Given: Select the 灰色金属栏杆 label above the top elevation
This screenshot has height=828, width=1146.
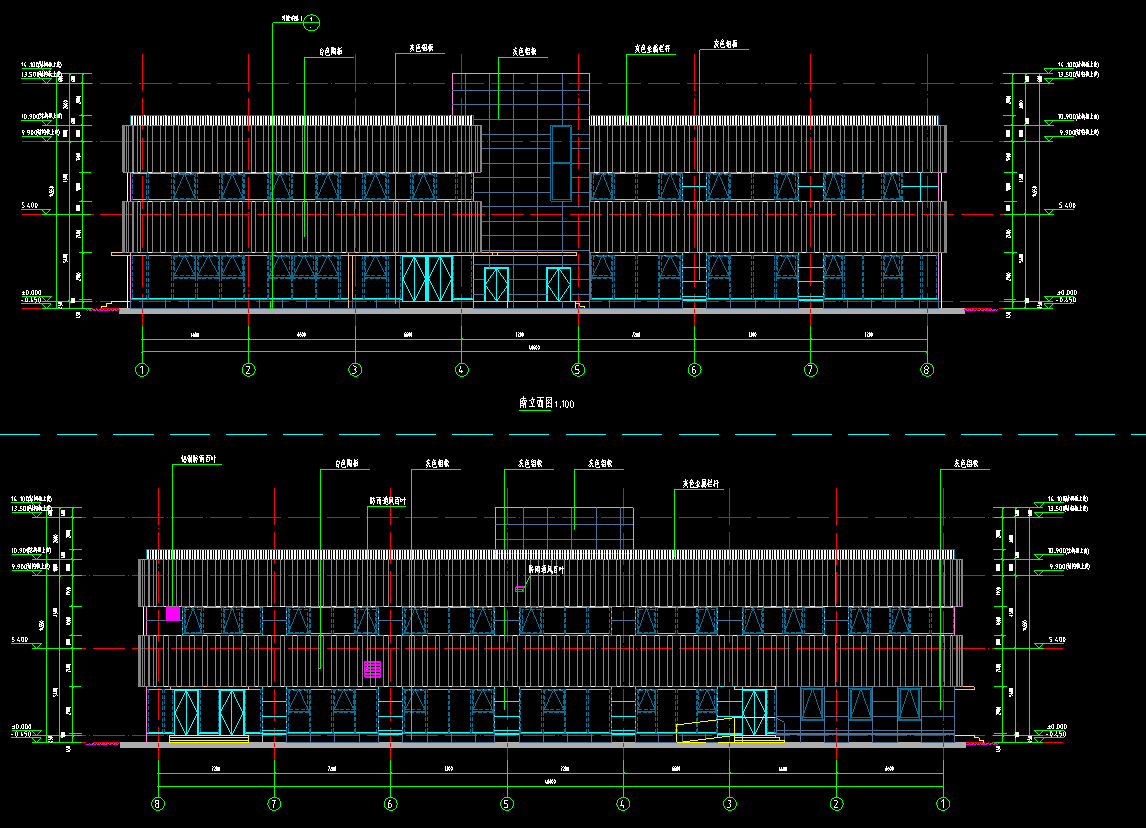Looking at the screenshot, I should [x=651, y=47].
